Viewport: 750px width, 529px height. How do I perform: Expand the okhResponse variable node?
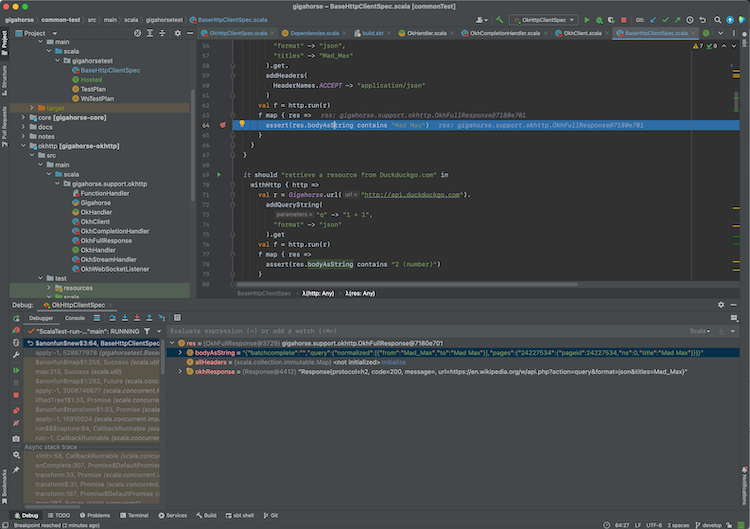click(181, 372)
